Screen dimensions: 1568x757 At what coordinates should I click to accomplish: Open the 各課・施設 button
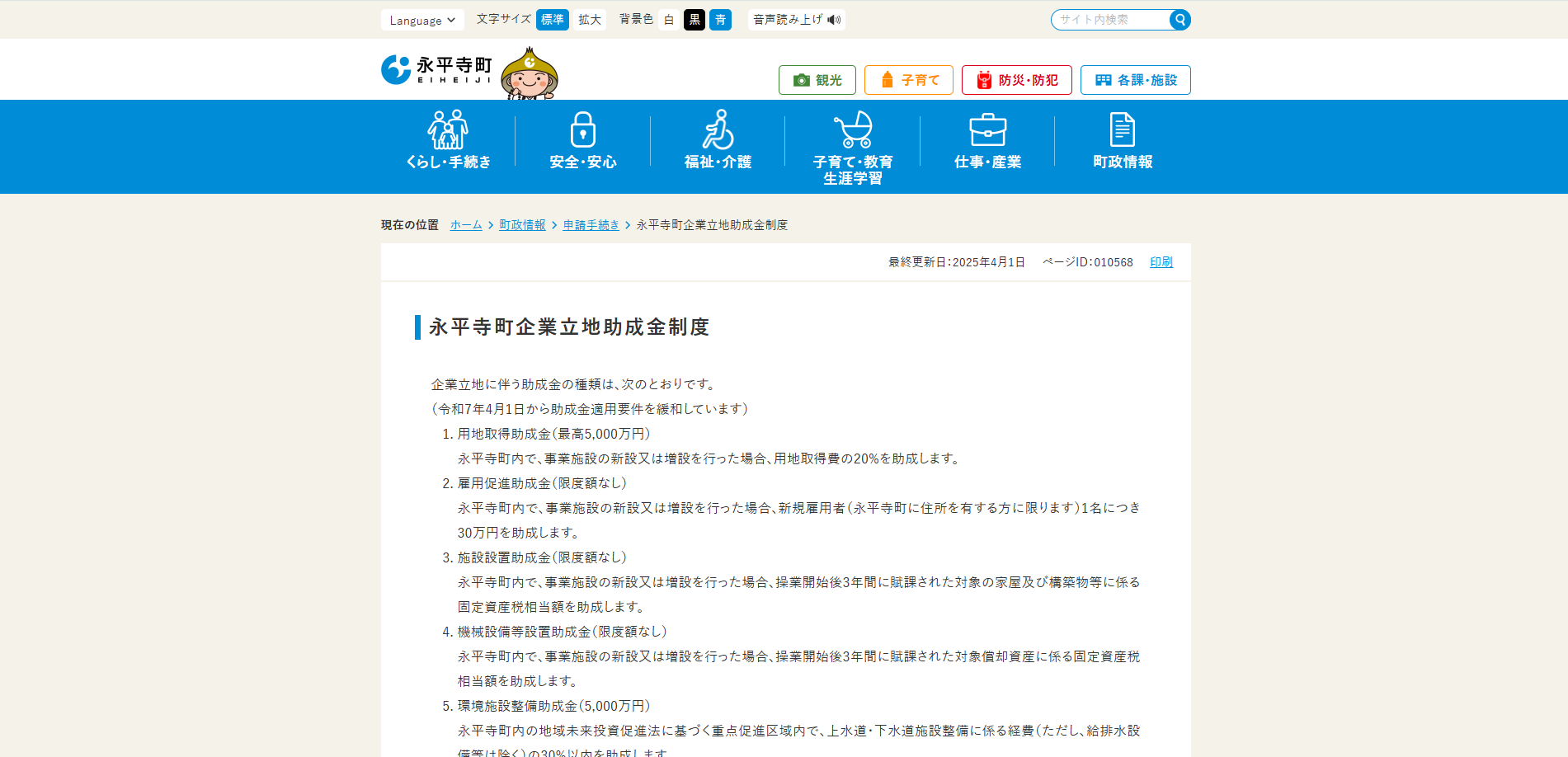1136,80
